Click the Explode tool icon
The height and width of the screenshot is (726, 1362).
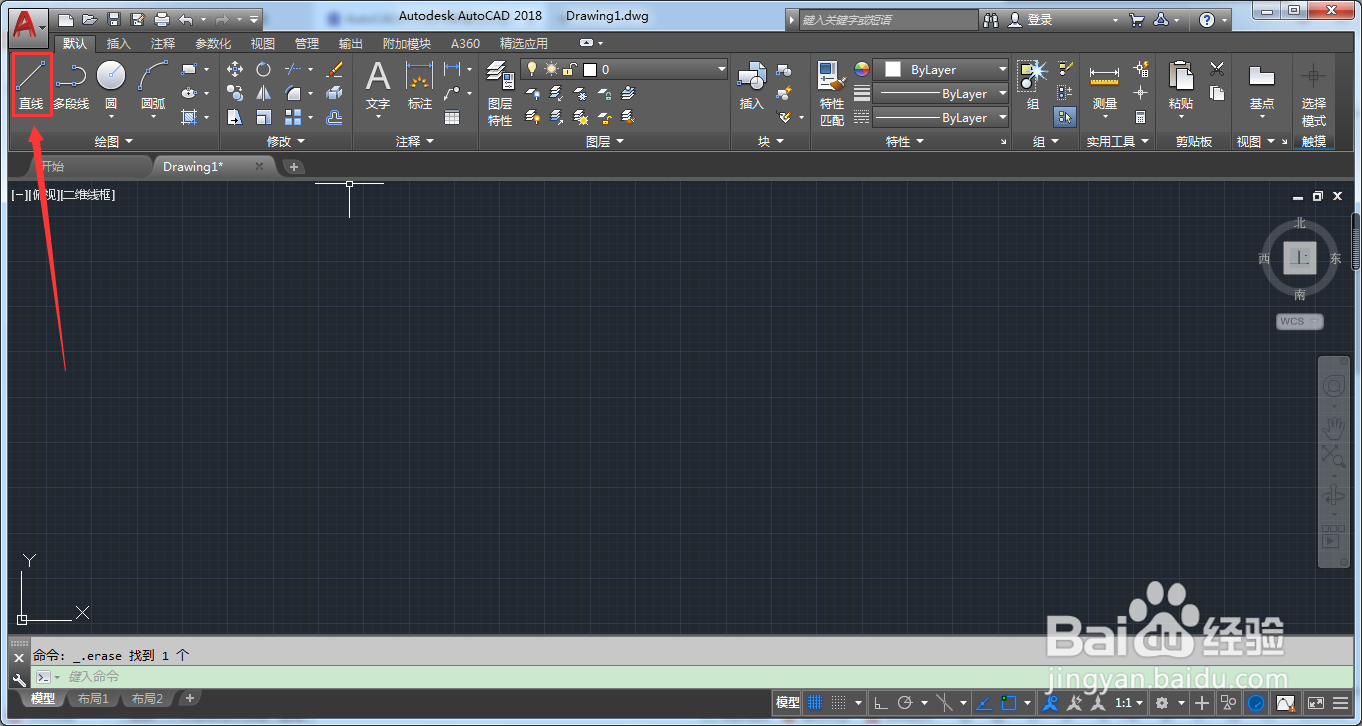pyautogui.click(x=335, y=93)
